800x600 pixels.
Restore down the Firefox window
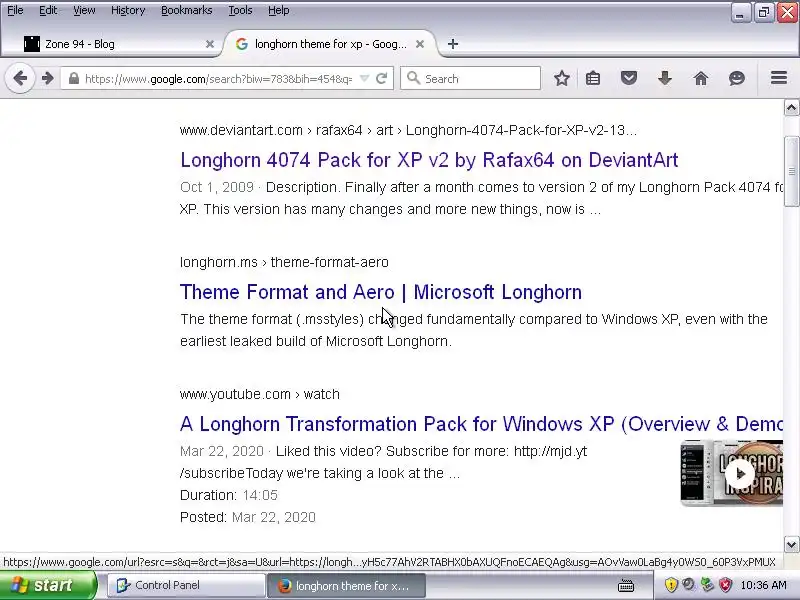point(763,13)
